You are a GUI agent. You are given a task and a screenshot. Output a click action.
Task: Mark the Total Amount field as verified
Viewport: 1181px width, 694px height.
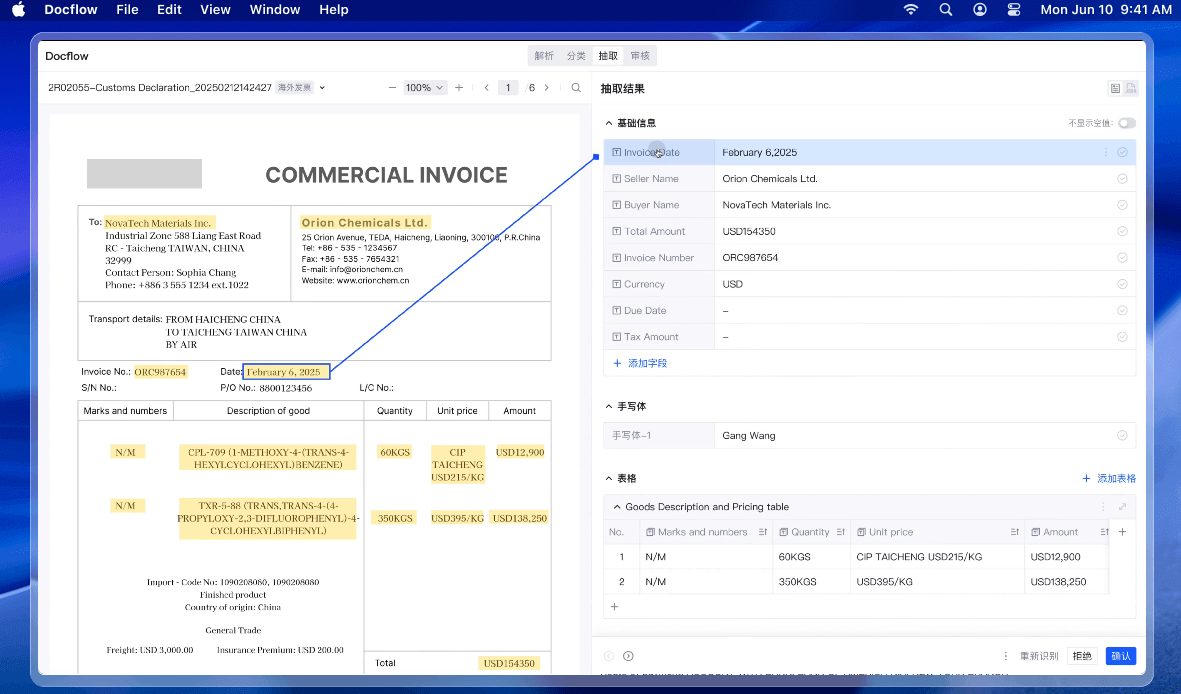point(1122,231)
